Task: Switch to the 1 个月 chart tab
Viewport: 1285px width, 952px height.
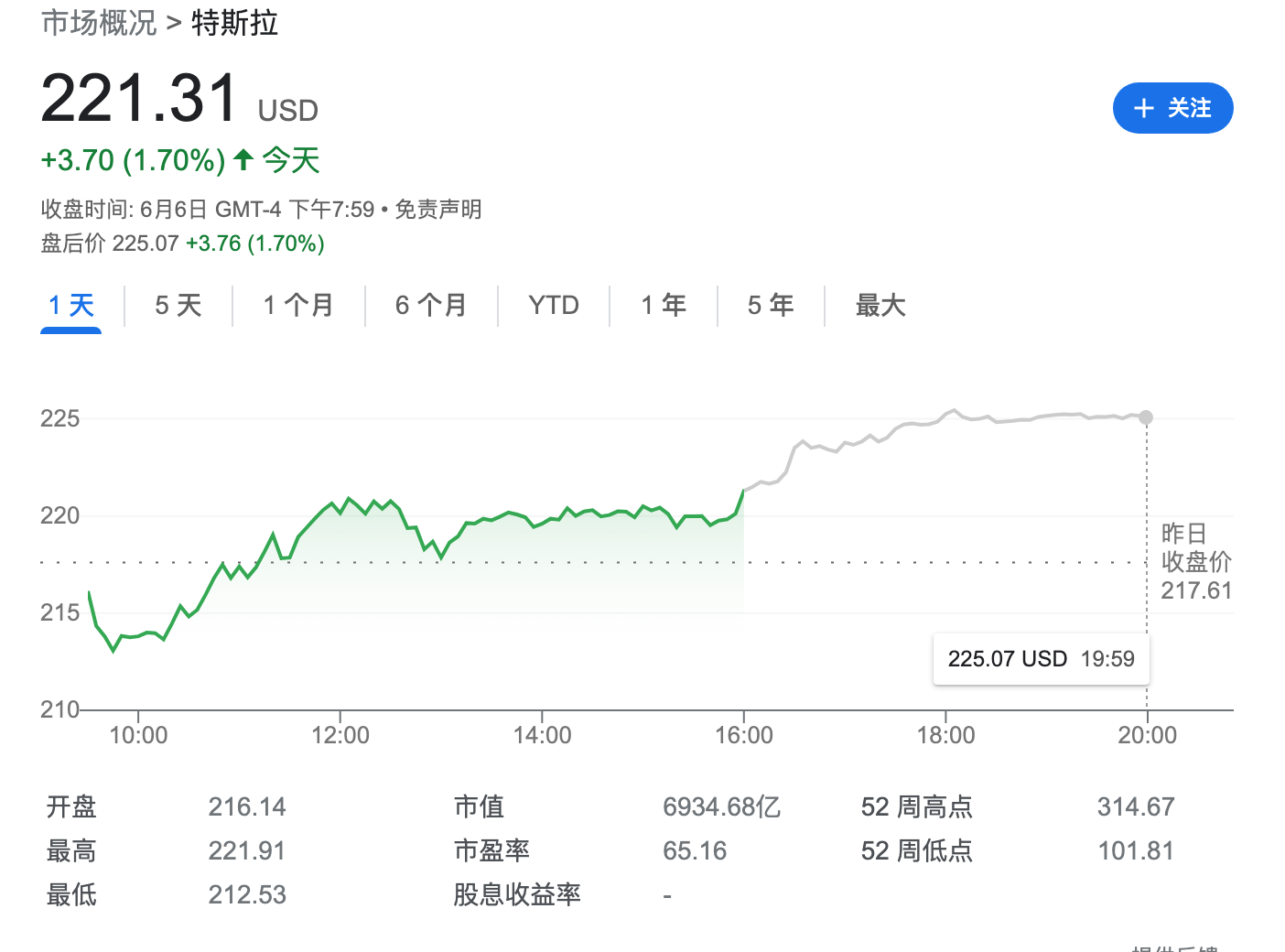Action: pyautogui.click(x=298, y=305)
